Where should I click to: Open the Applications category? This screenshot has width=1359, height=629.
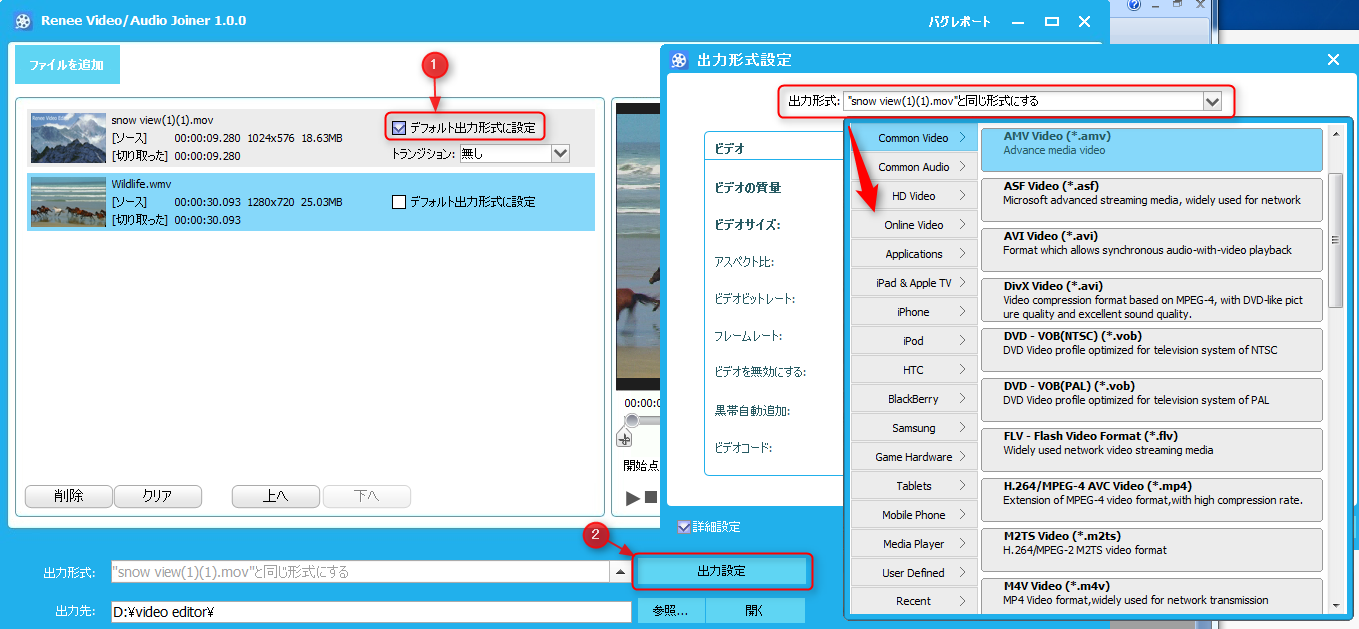pos(914,254)
